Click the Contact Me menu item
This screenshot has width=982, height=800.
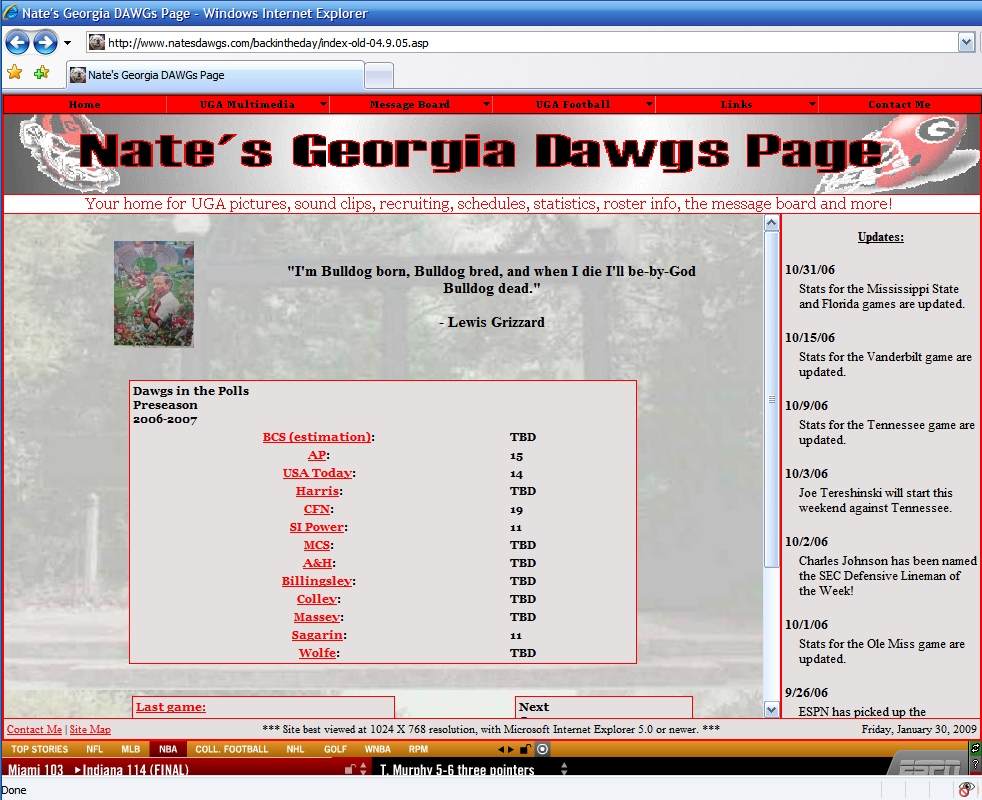pyautogui.click(x=899, y=105)
